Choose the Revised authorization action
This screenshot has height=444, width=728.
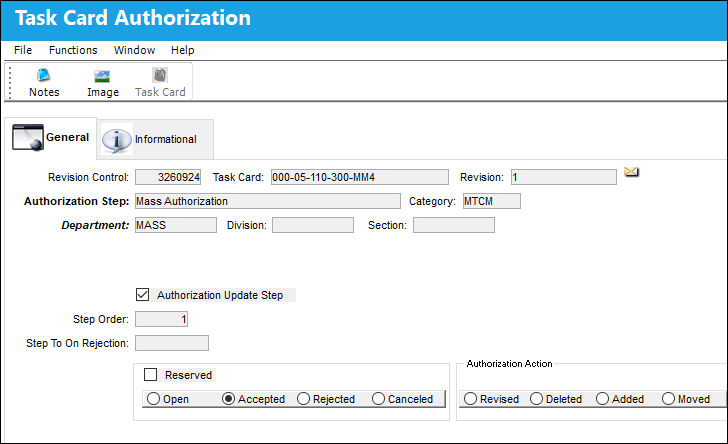(x=470, y=399)
